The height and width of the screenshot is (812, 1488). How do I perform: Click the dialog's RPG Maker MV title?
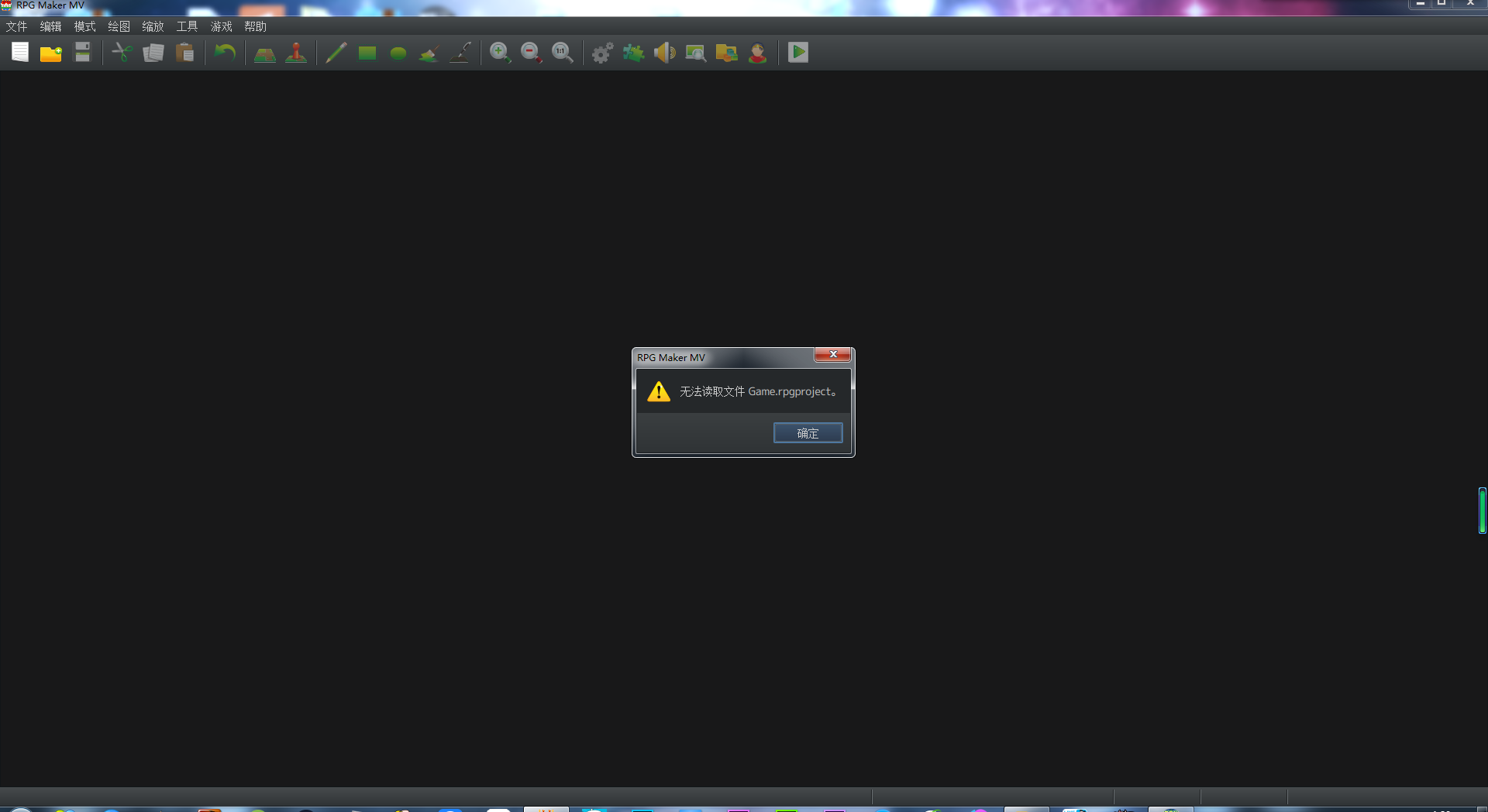pos(671,357)
